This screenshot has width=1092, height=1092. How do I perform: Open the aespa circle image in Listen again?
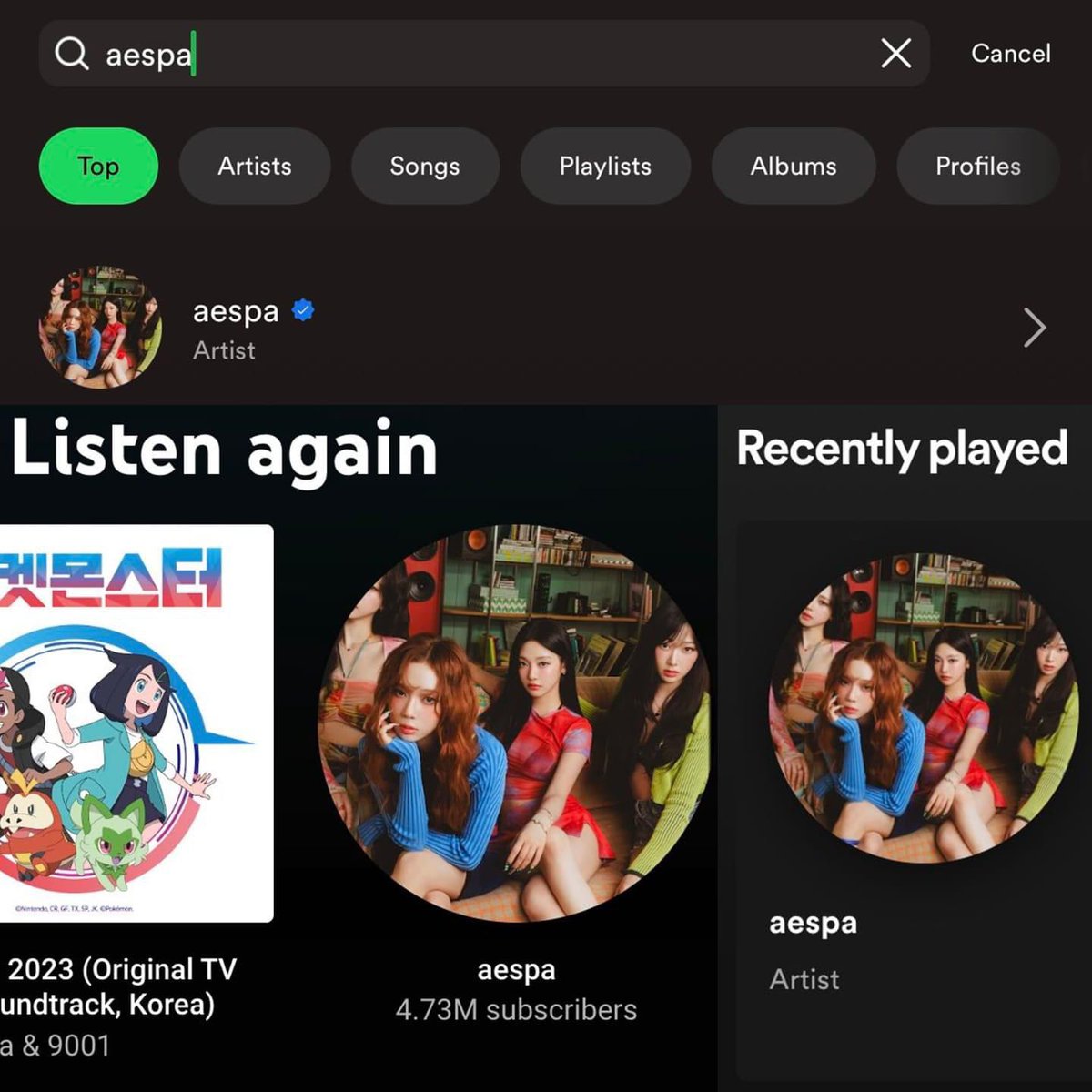click(x=513, y=722)
